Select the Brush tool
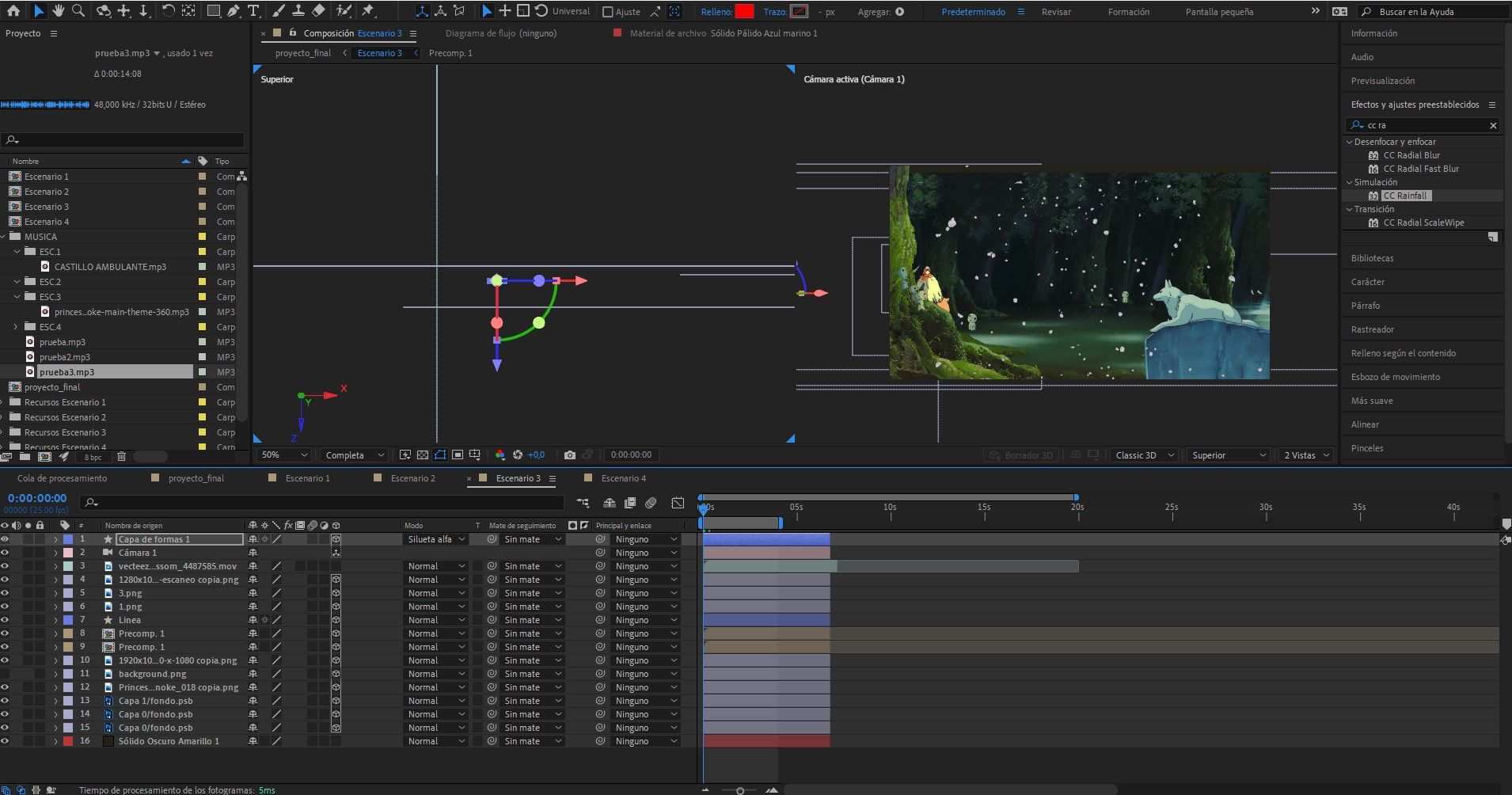The image size is (1512, 795). coord(279,11)
